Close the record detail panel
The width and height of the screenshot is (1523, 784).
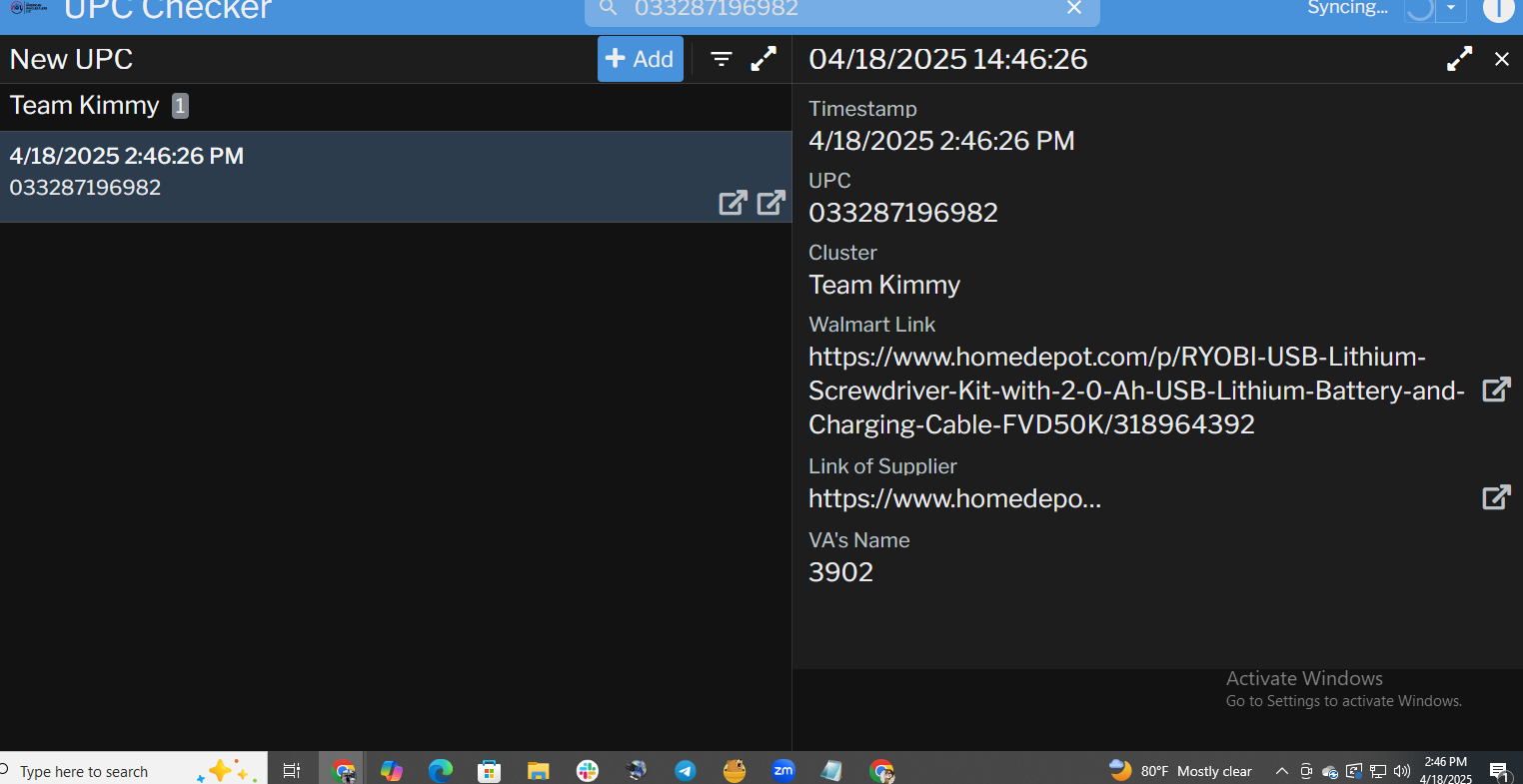(x=1501, y=60)
